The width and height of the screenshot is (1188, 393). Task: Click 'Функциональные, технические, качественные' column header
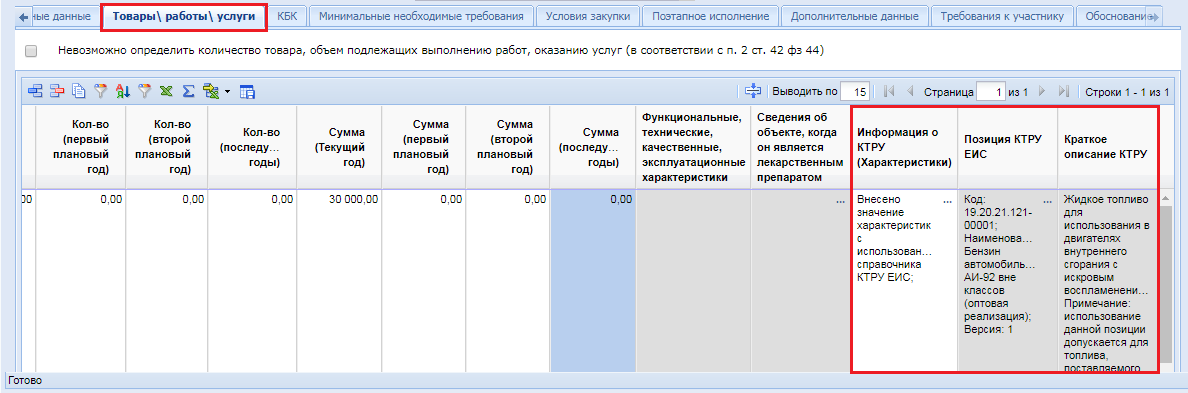[x=693, y=147]
